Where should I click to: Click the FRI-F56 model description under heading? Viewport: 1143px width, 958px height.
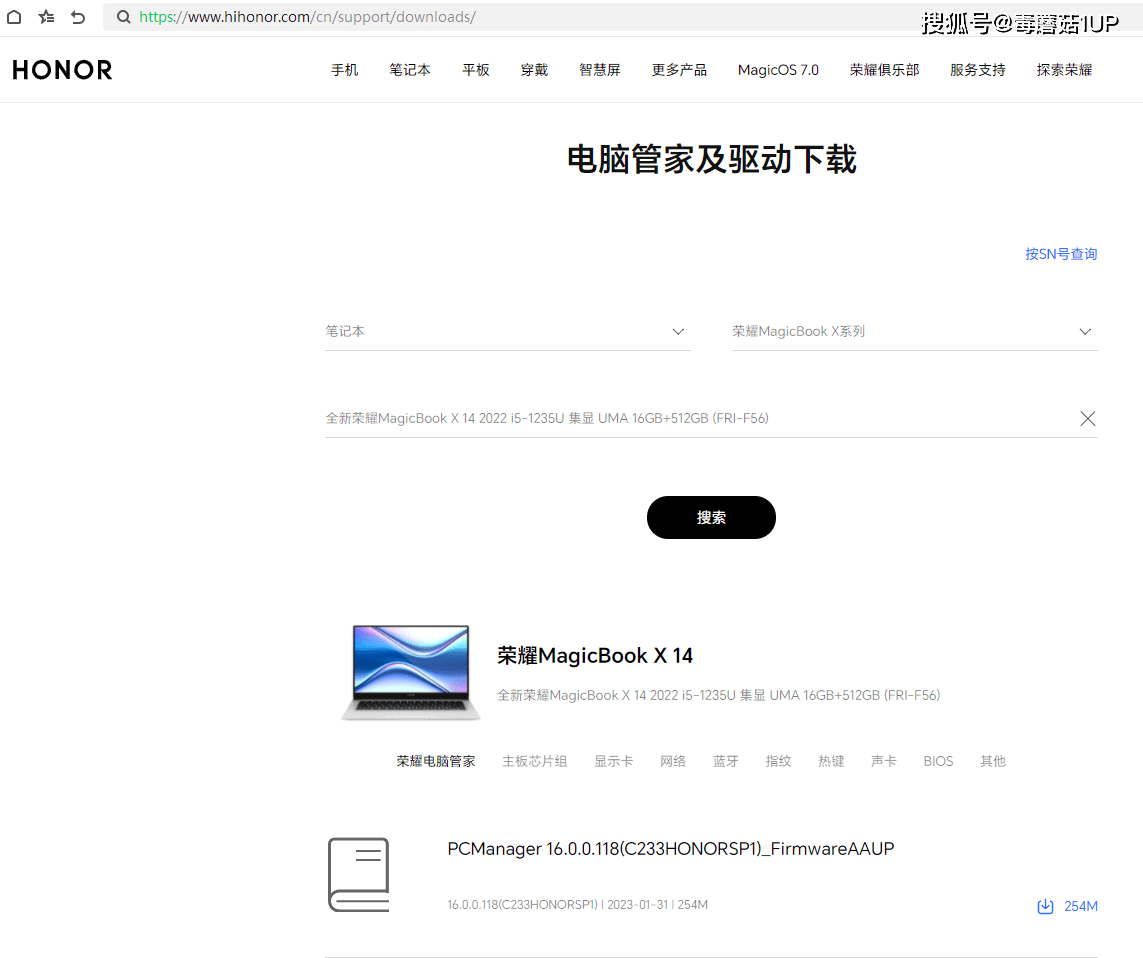tap(718, 696)
